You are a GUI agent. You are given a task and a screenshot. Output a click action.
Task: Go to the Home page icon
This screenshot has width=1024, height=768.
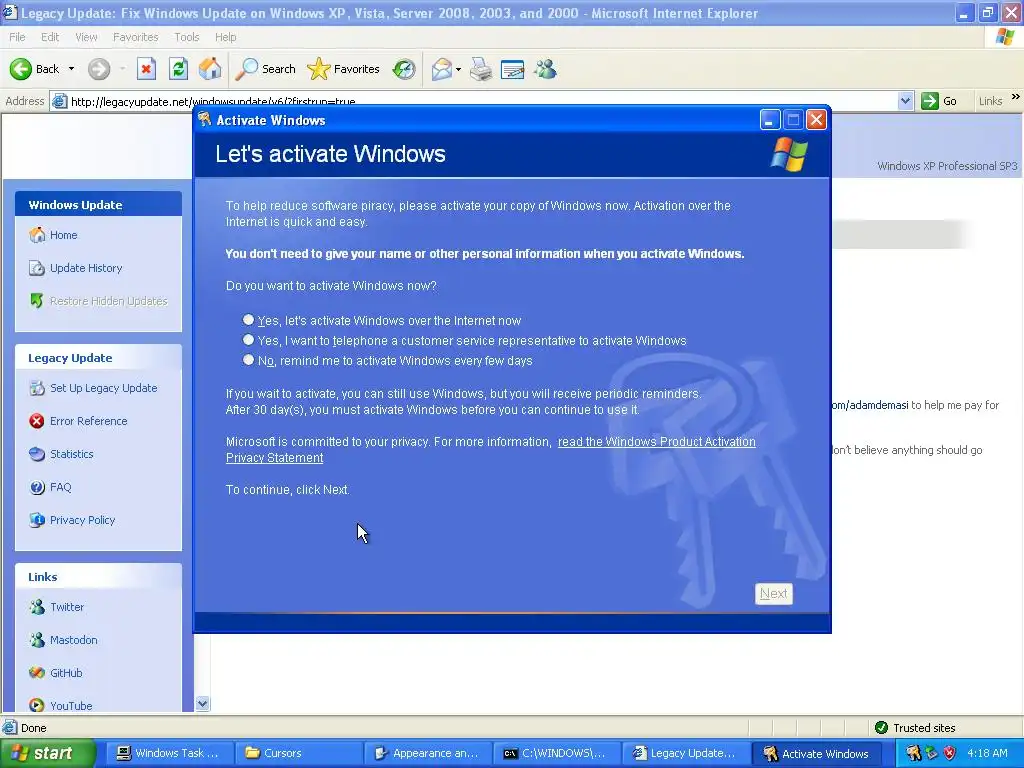(x=210, y=69)
